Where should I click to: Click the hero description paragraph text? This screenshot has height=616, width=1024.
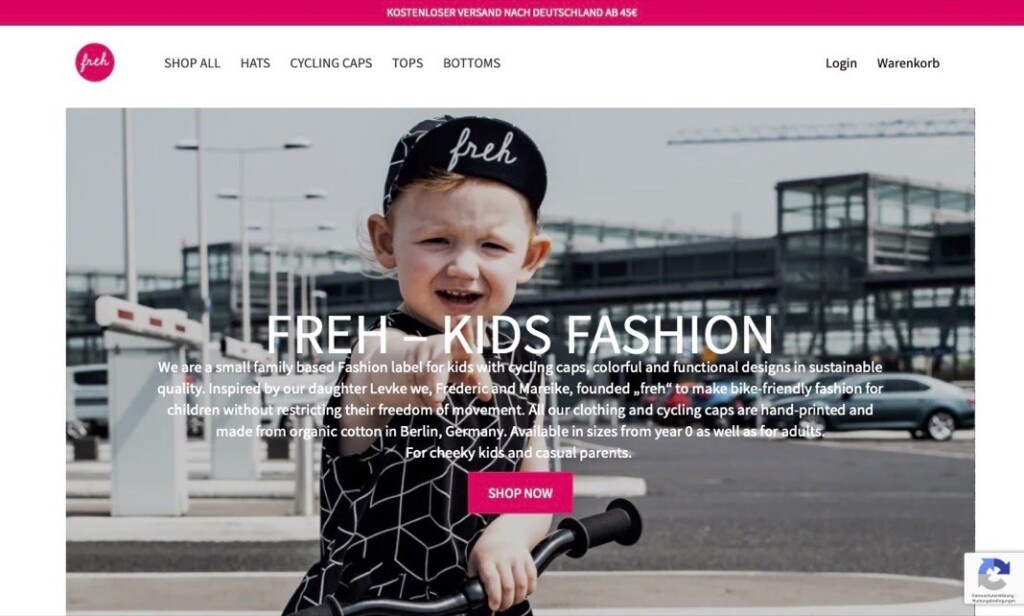pos(520,410)
